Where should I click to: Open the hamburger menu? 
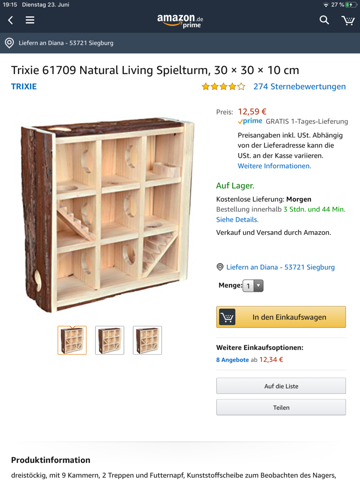pos(30,20)
